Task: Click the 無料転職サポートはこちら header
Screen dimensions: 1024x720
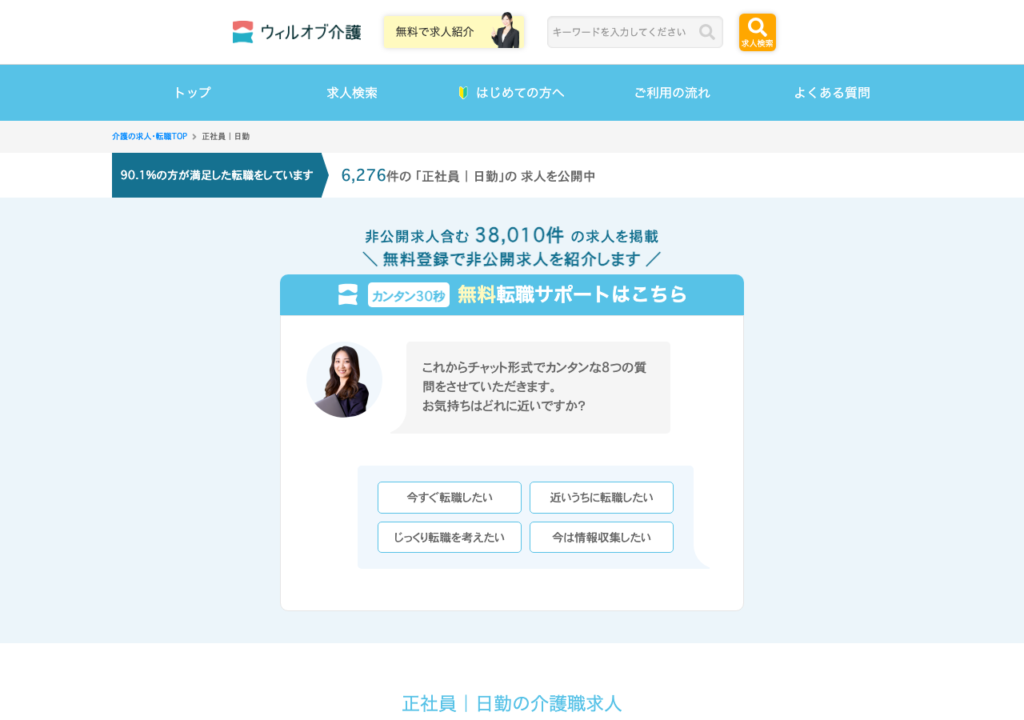Action: [572, 294]
